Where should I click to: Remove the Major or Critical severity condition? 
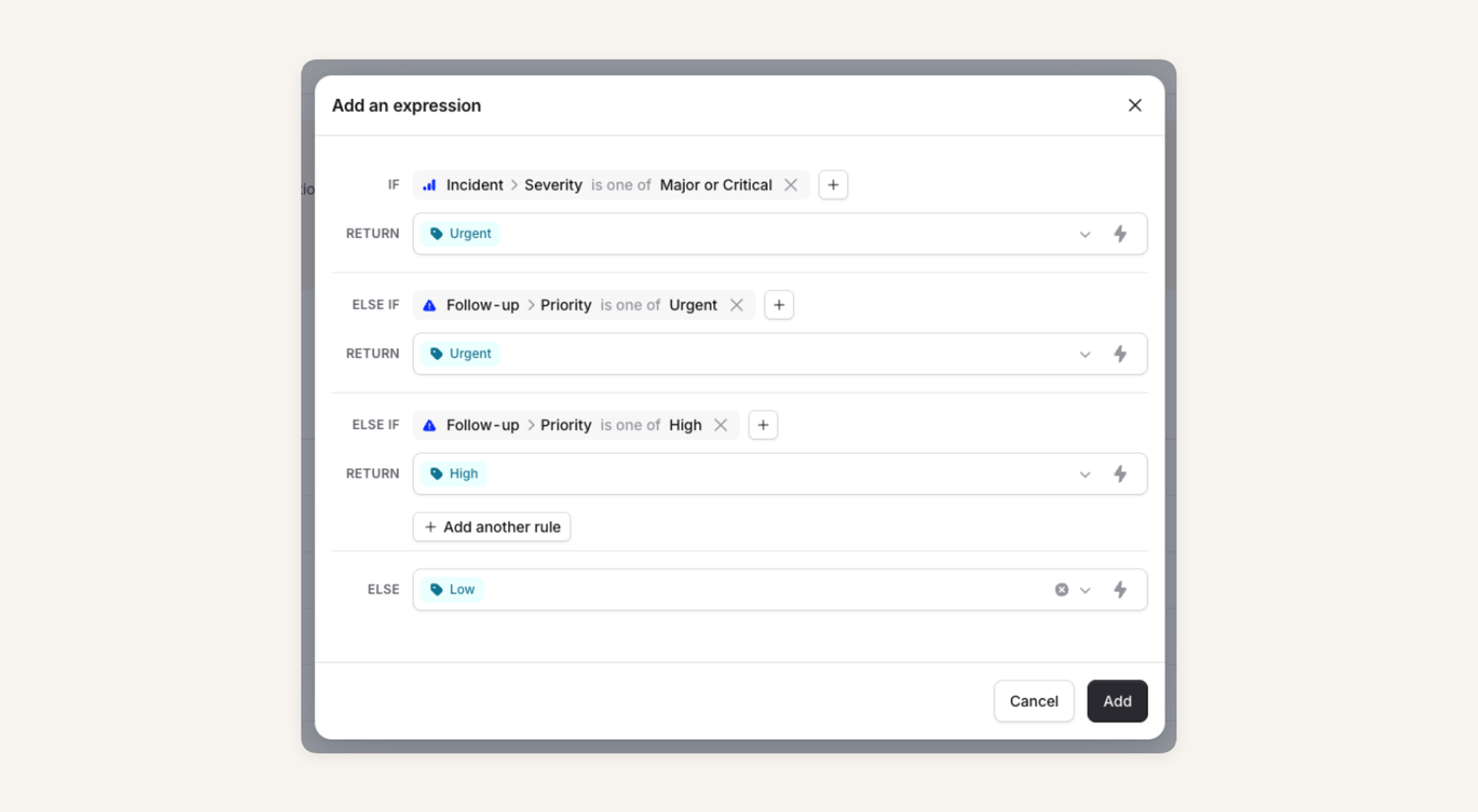pos(791,185)
